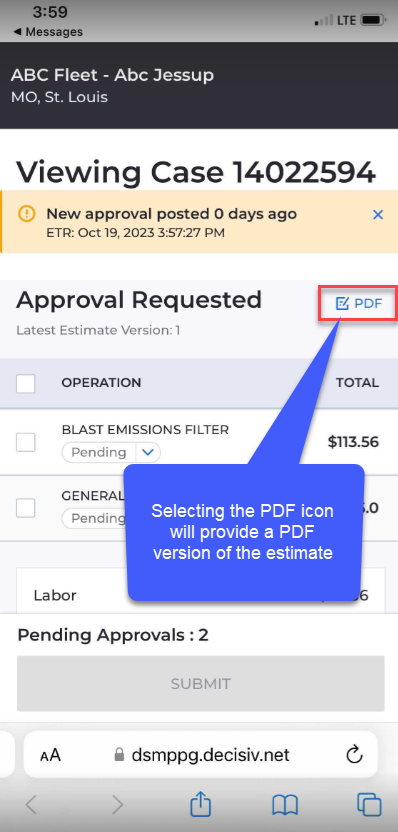Dismiss the new approval notification banner
The height and width of the screenshot is (832, 398).
click(378, 214)
